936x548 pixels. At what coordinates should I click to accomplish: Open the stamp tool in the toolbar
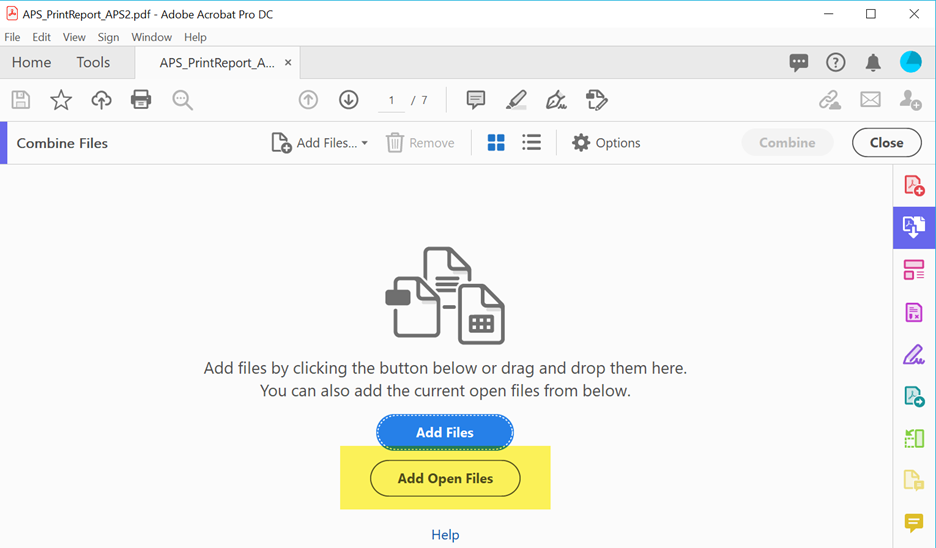click(596, 100)
